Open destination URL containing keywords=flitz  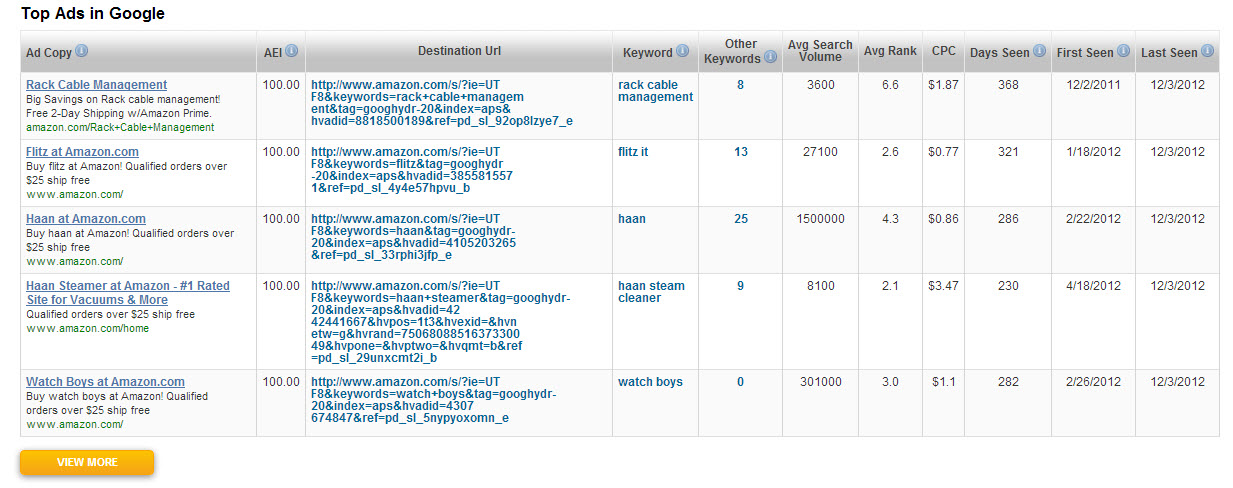(412, 170)
